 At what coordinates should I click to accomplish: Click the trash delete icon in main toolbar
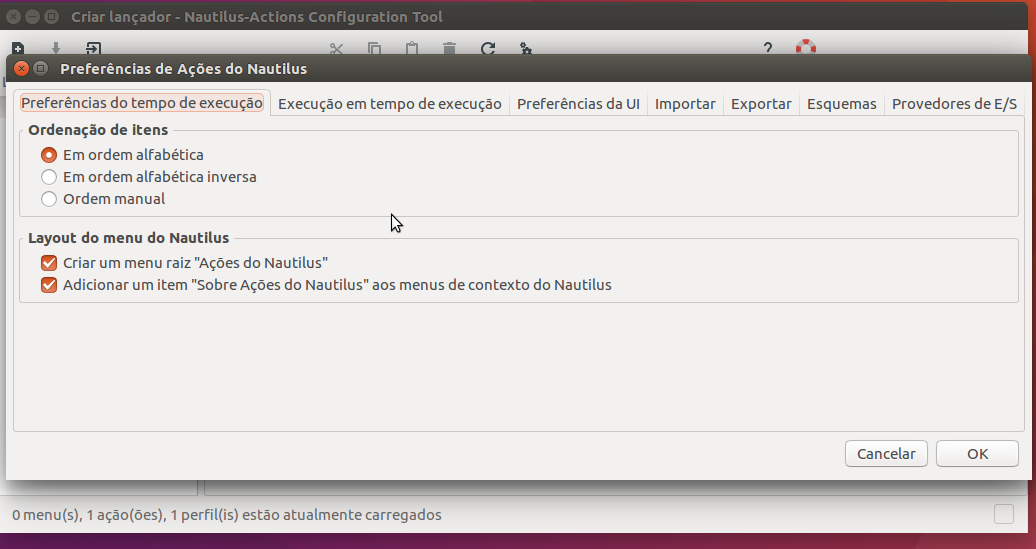coord(449,48)
